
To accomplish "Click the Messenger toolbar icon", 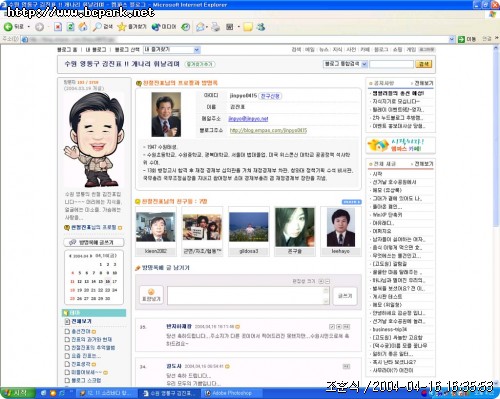I will [261, 27].
